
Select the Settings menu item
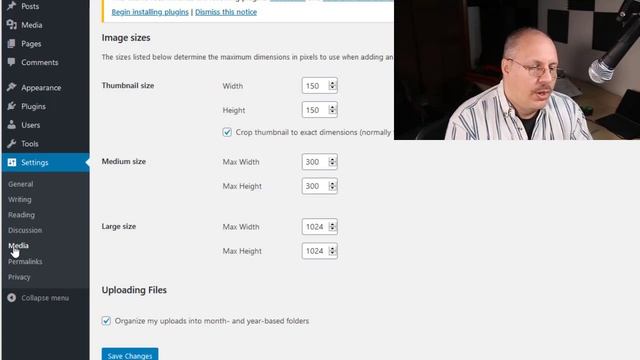45,162
